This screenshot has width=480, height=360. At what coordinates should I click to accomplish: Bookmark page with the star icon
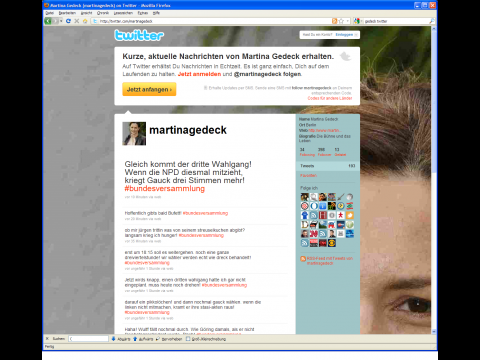coord(341,21)
